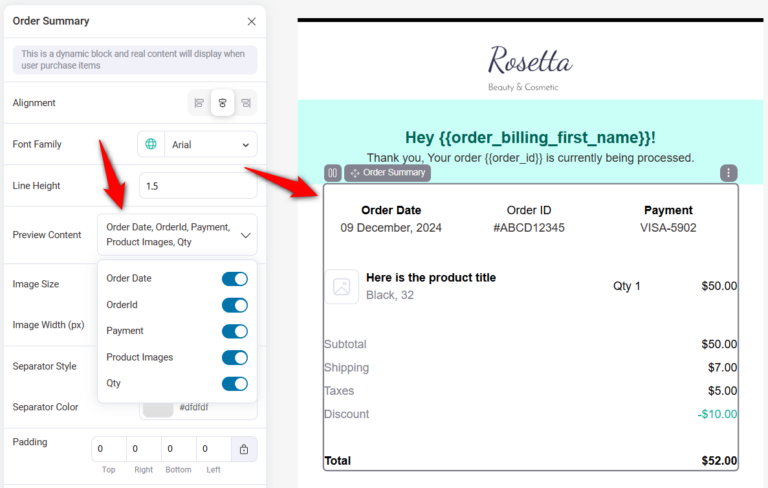This screenshot has width=768, height=488.
Task: Turn off the Payment toggle
Action: pyautogui.click(x=234, y=331)
